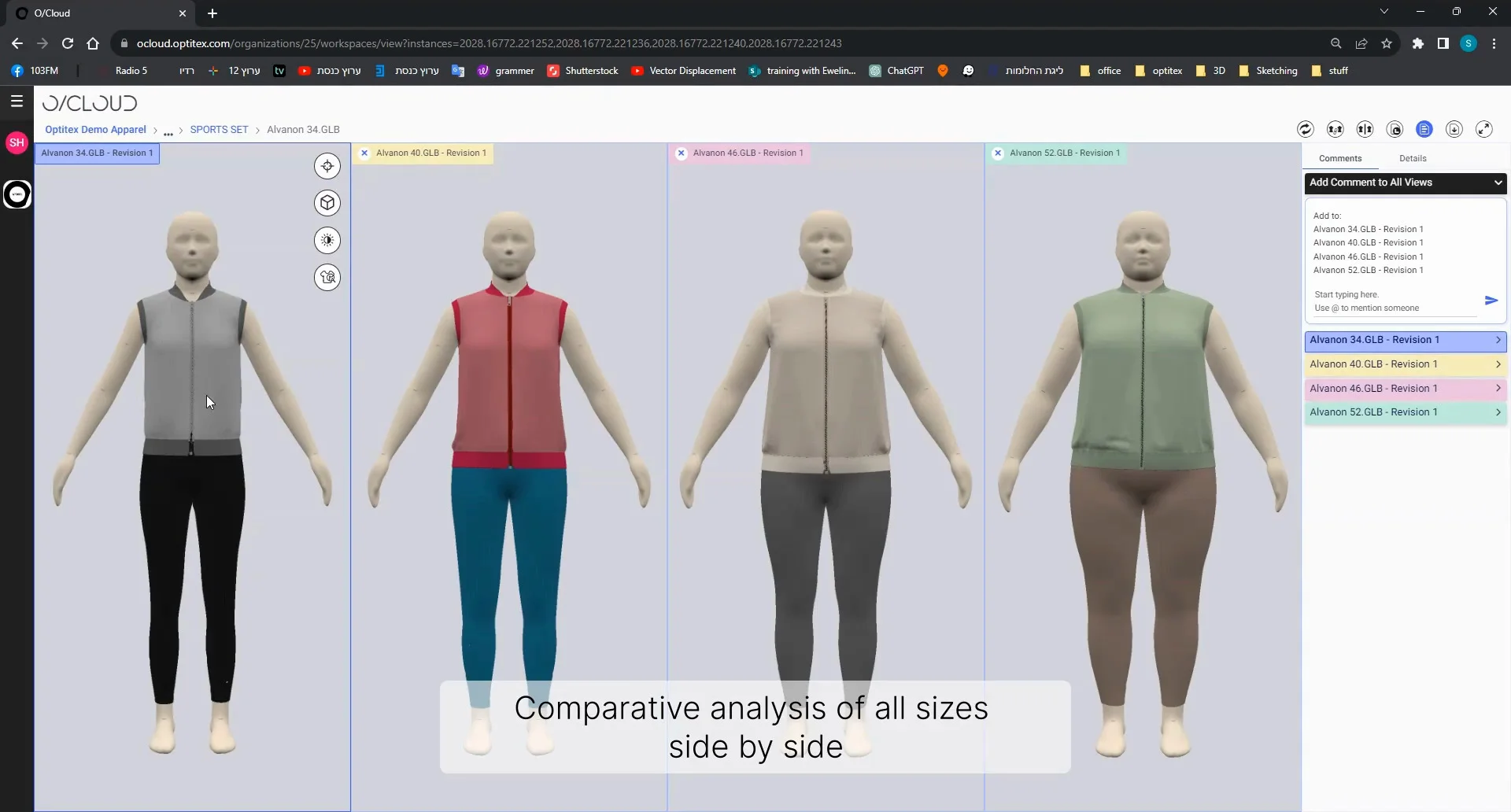Open the Add Comment to All Views dropdown
The image size is (1511, 812).
tap(1406, 183)
